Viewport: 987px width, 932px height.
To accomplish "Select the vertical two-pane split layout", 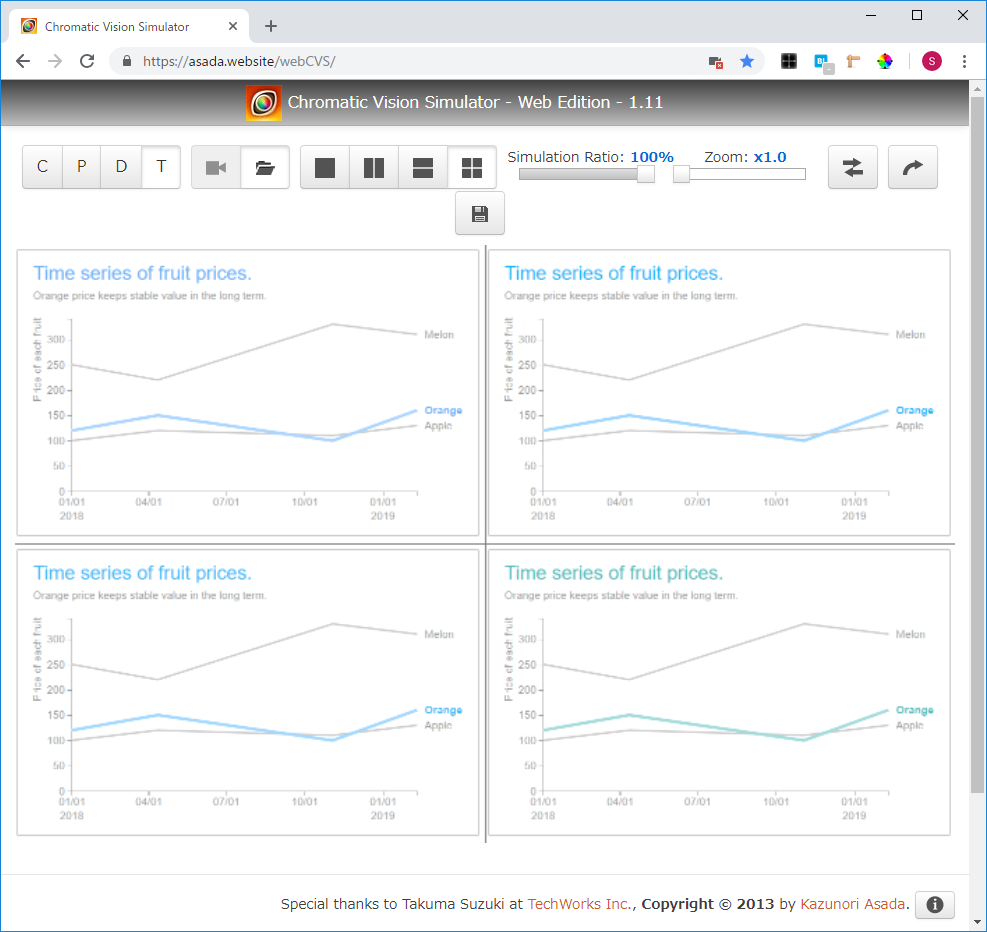I will pos(374,167).
